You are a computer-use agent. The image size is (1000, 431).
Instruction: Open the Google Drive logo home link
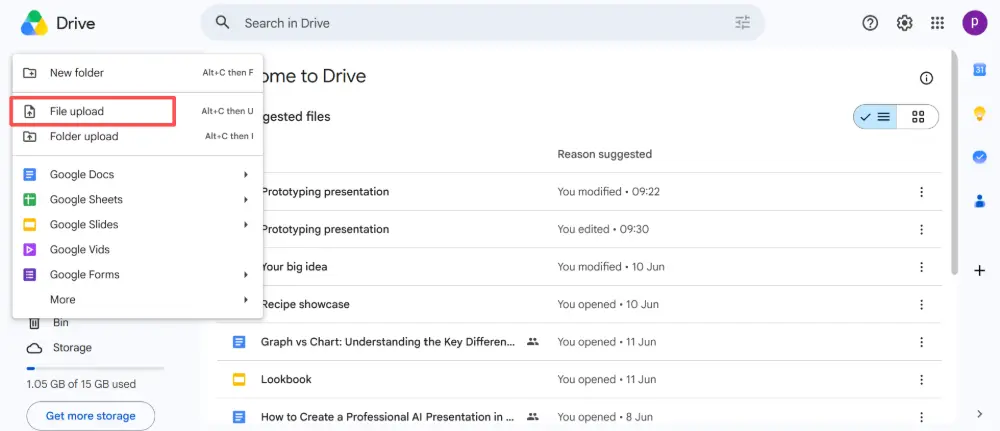tap(57, 24)
